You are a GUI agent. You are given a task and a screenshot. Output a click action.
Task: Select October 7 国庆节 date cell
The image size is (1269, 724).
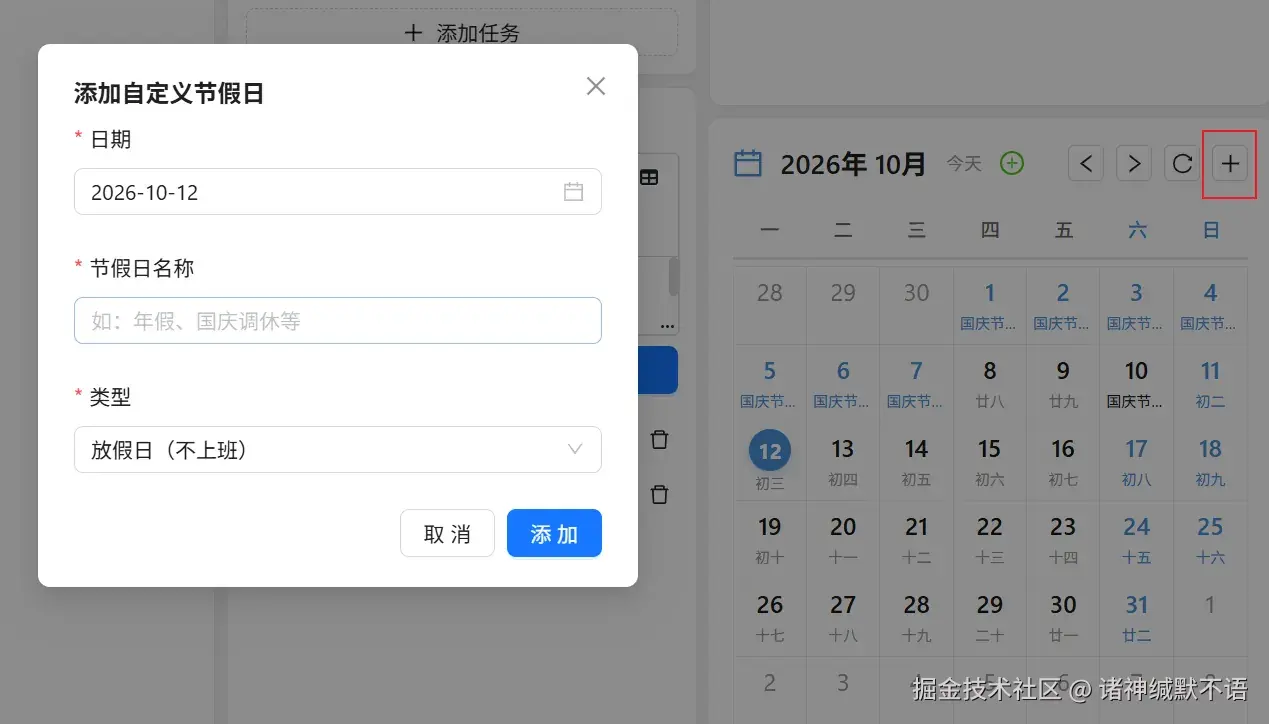pos(917,384)
